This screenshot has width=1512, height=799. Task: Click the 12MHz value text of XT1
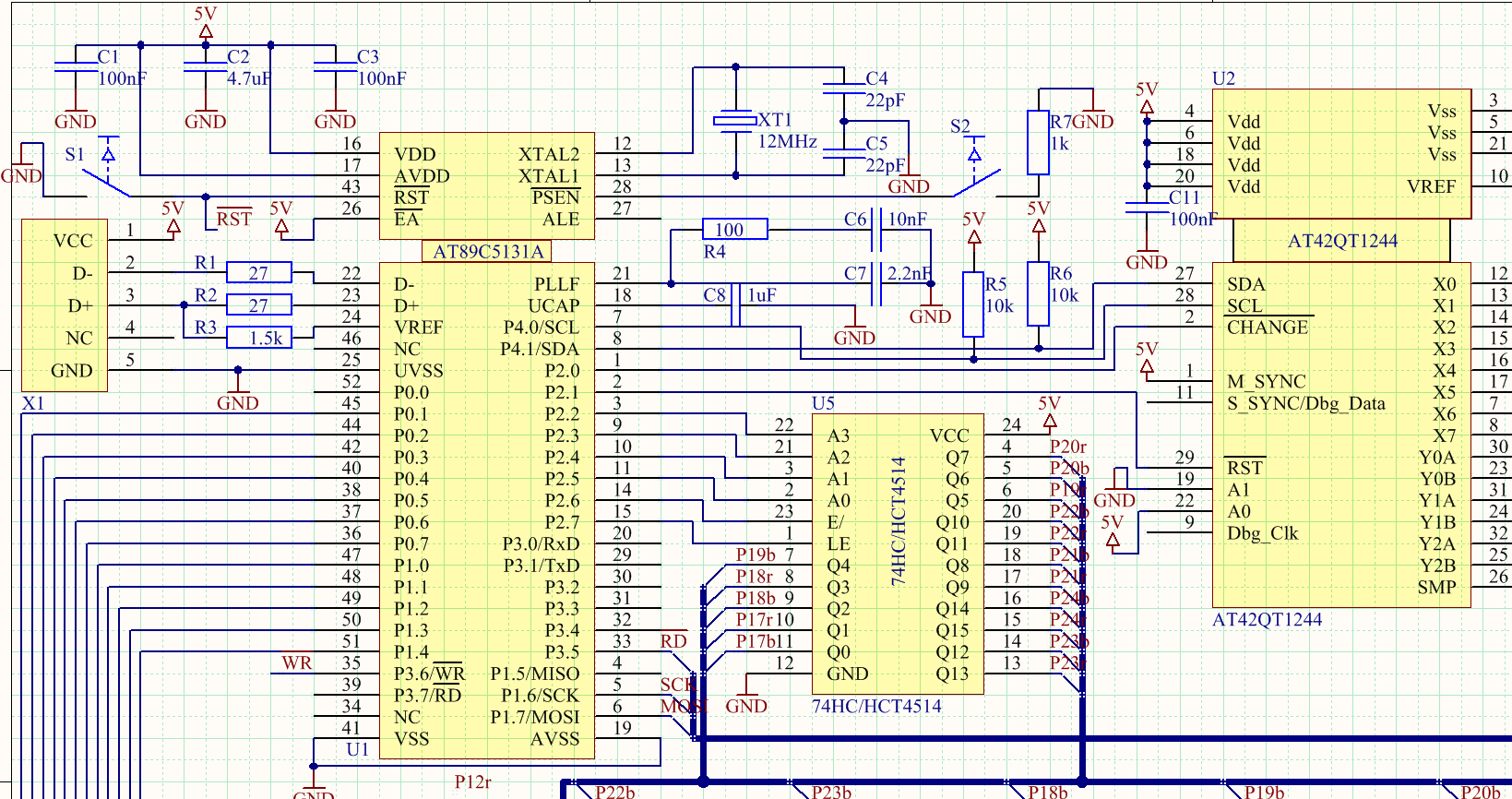tap(788, 141)
